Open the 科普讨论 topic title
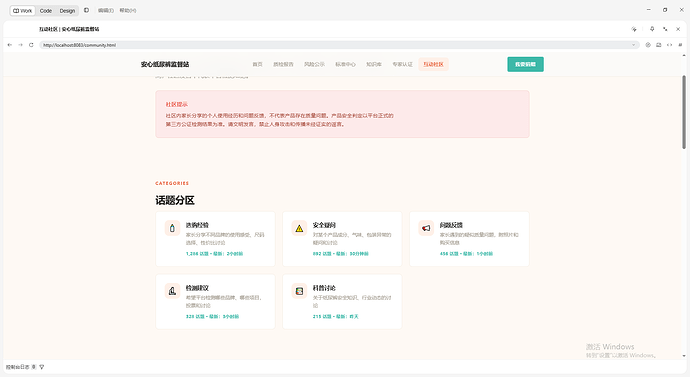 (324, 288)
